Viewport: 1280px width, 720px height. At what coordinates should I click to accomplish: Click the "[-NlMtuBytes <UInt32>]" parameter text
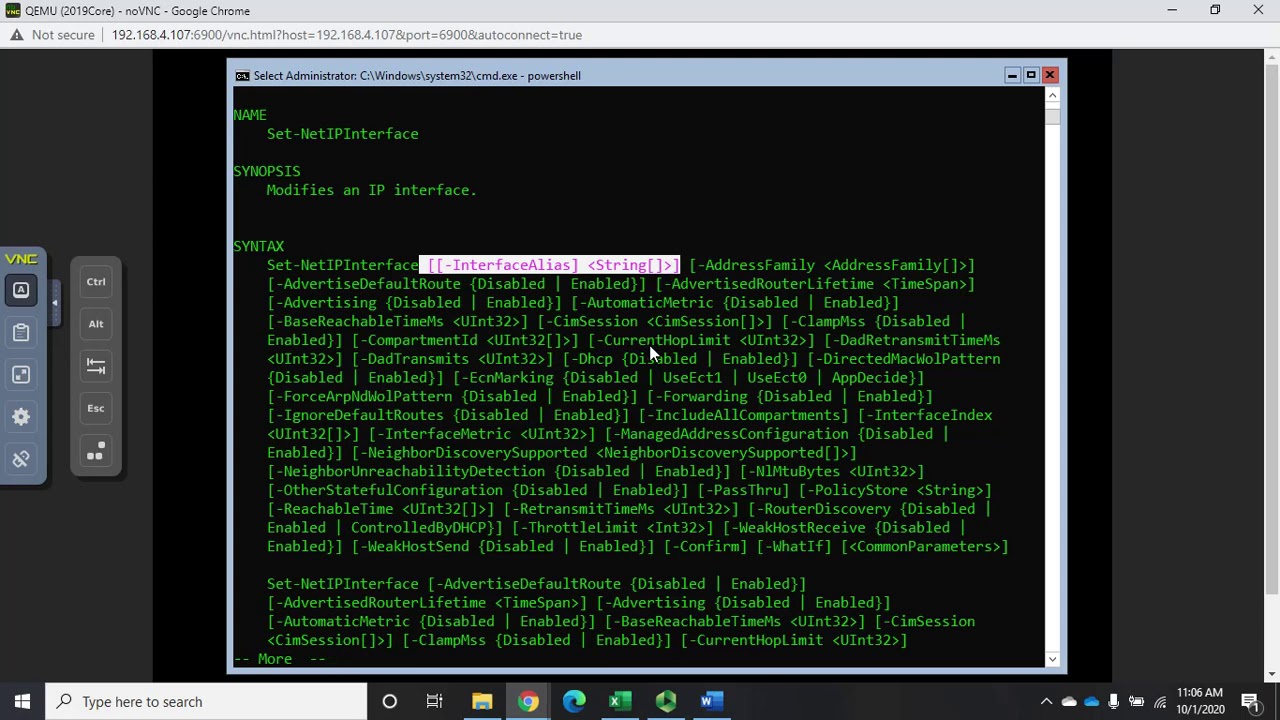[x=832, y=471]
